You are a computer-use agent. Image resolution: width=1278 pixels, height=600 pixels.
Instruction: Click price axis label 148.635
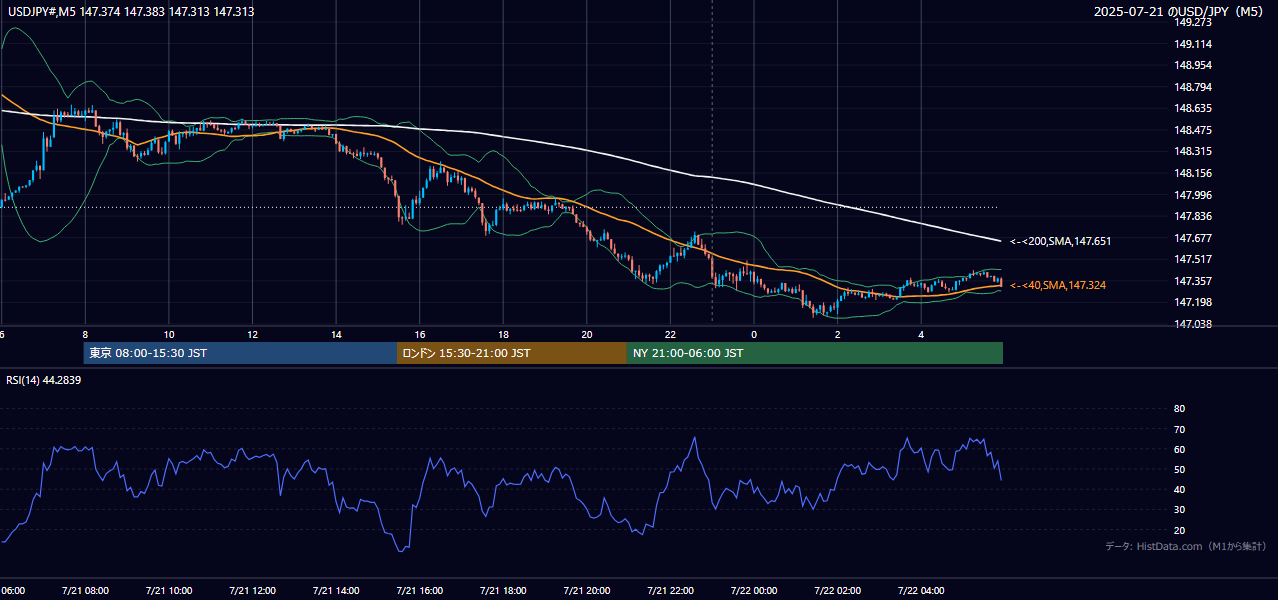1193,108
